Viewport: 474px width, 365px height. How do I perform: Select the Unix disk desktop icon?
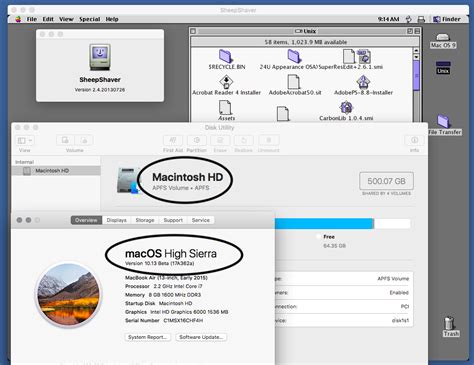tap(443, 67)
